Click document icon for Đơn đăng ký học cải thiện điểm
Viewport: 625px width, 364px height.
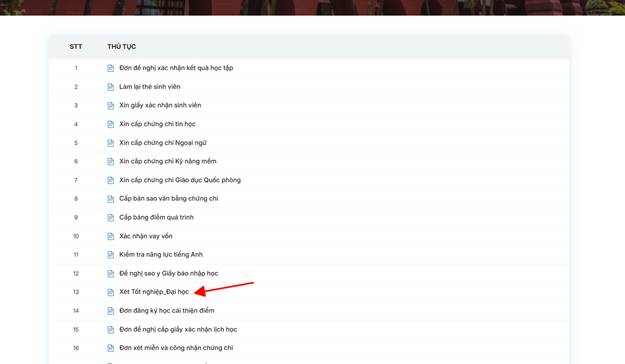click(x=110, y=311)
